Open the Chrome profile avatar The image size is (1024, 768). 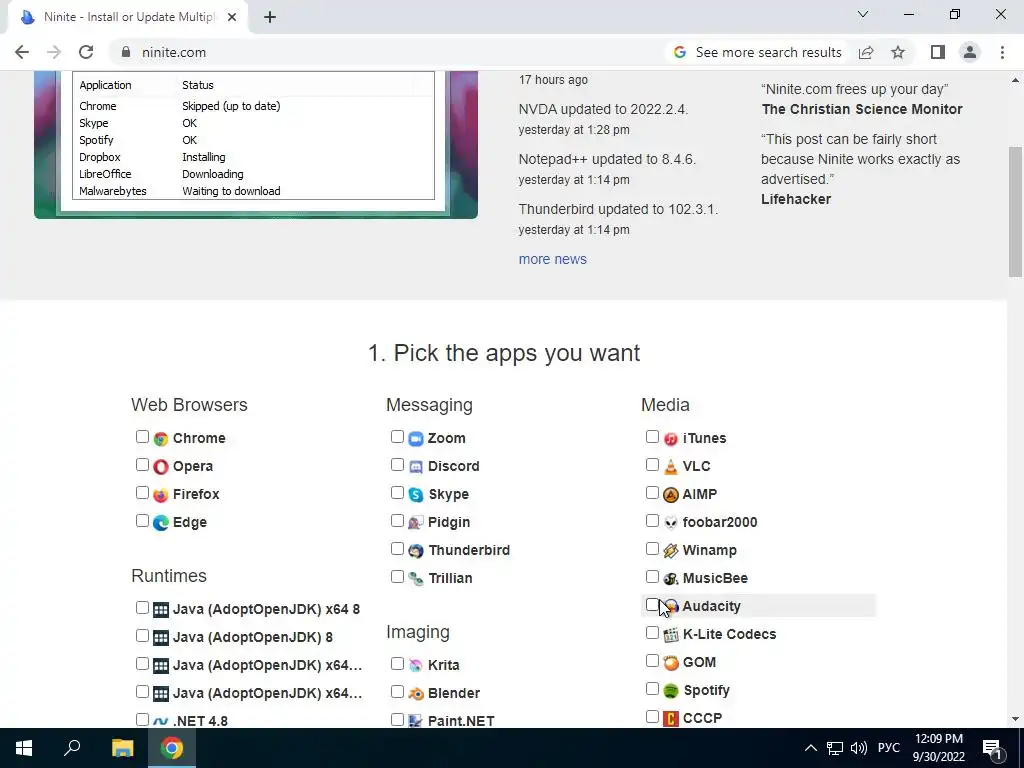(x=970, y=52)
